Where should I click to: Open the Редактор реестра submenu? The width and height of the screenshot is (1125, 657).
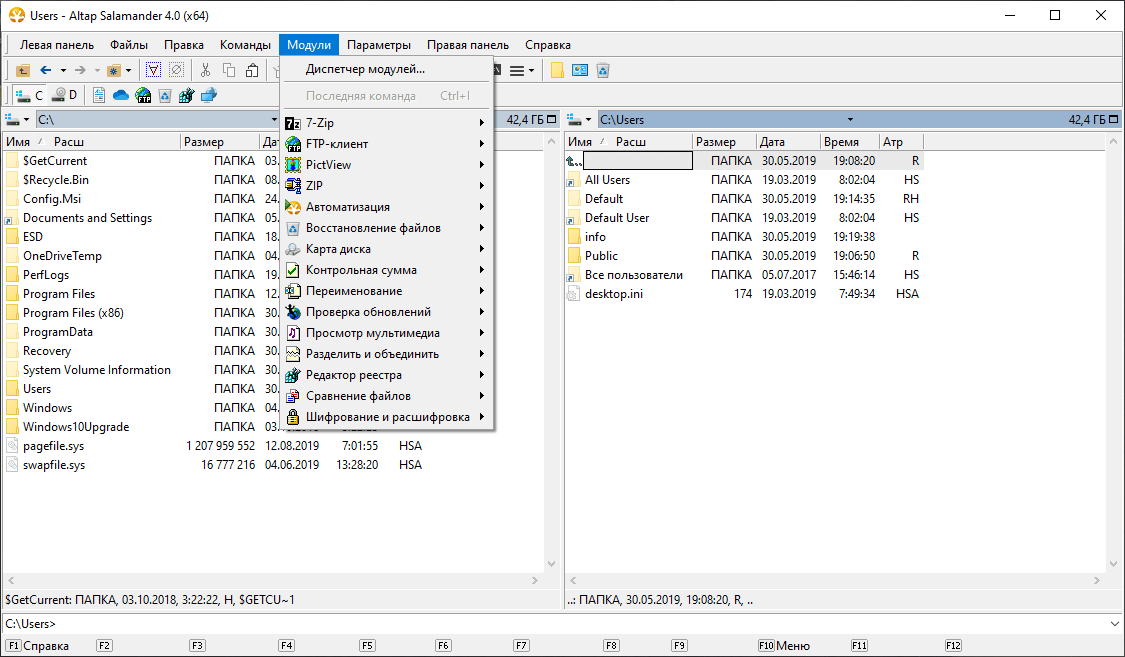[x=387, y=374]
